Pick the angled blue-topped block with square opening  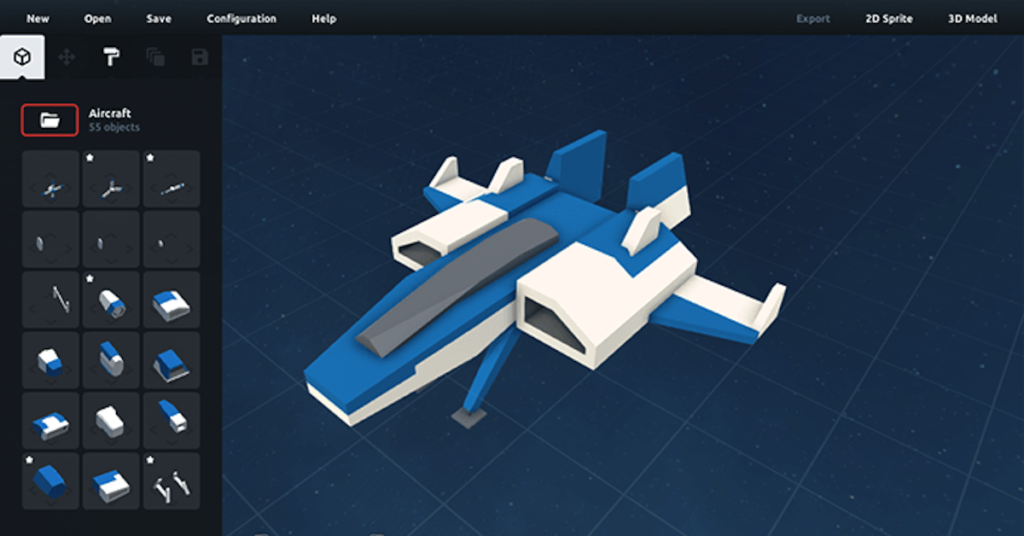[x=171, y=420]
